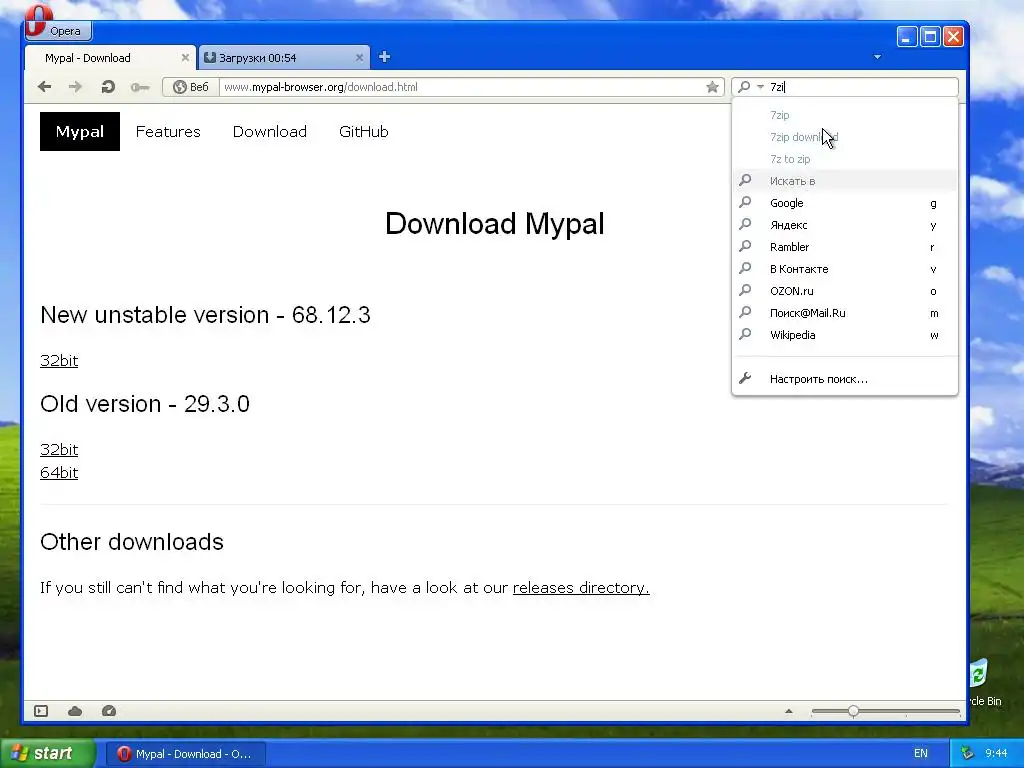
Task: Open the Download page link
Action: (270, 131)
